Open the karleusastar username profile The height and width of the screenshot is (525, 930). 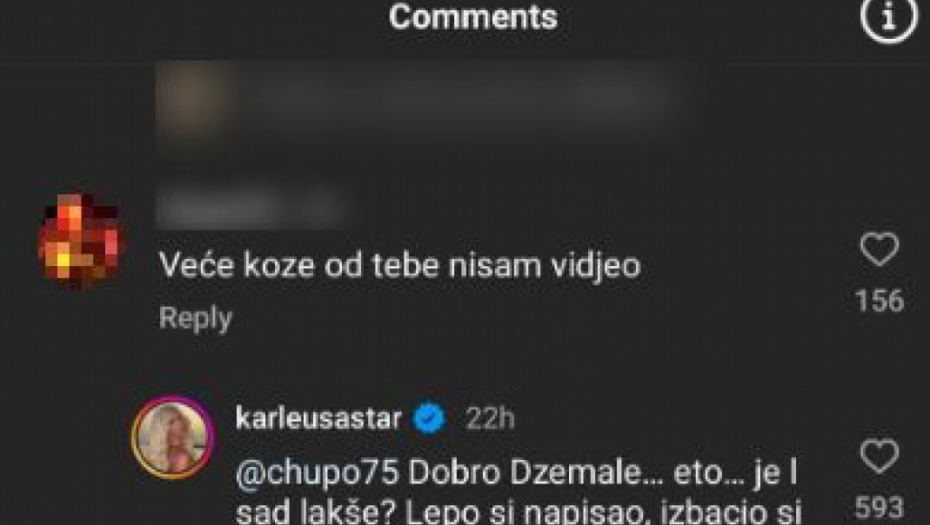pyautogui.click(x=319, y=419)
